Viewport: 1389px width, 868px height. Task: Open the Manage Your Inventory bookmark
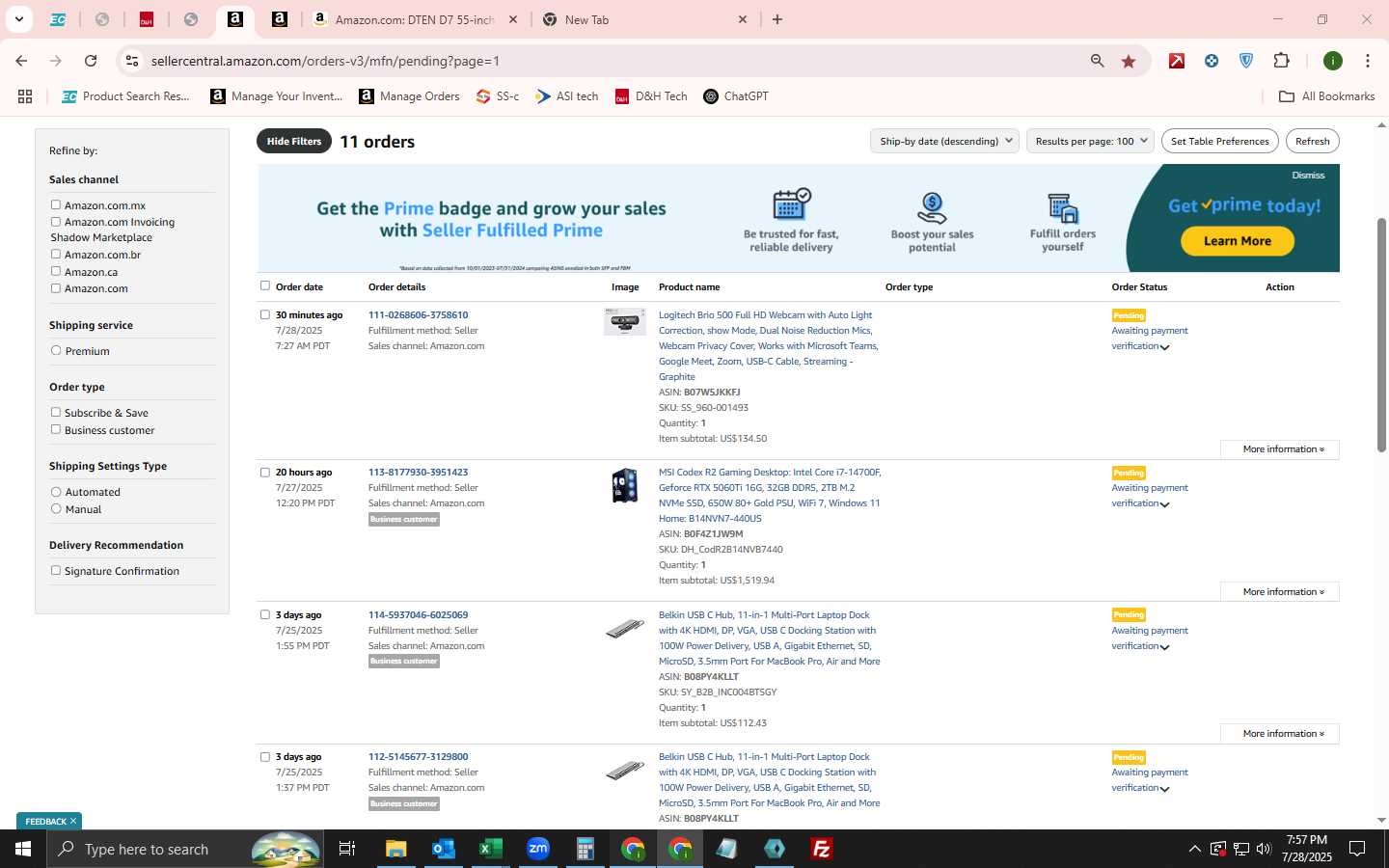pyautogui.click(x=277, y=96)
